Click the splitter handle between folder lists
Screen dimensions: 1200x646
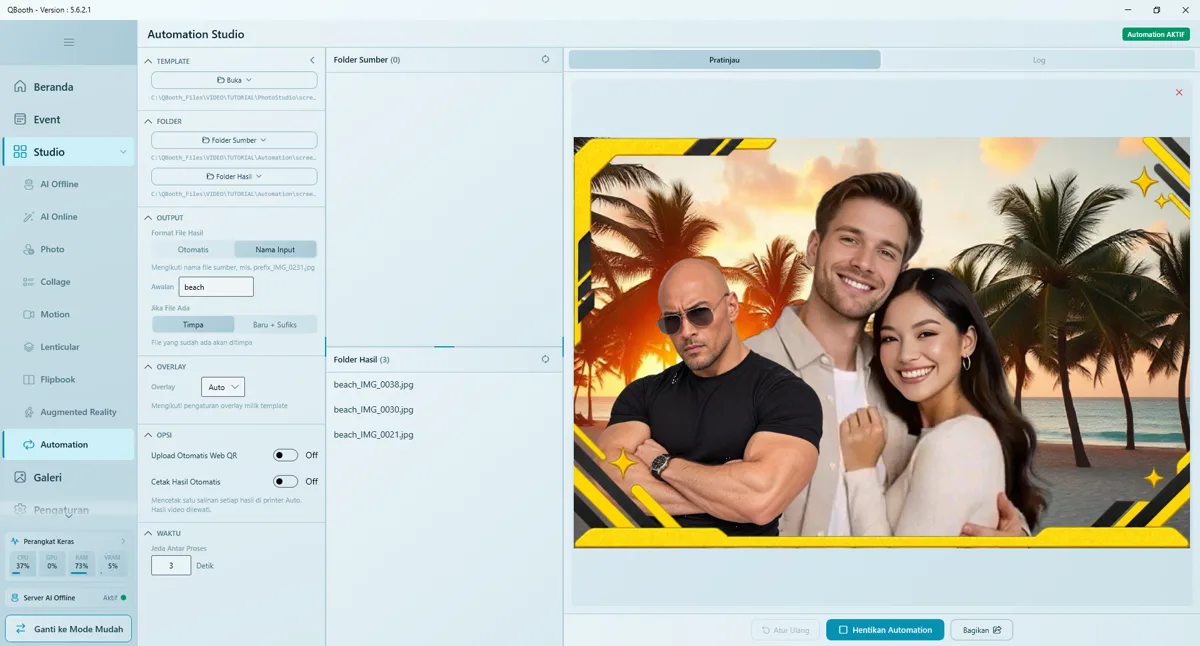pyautogui.click(x=444, y=346)
